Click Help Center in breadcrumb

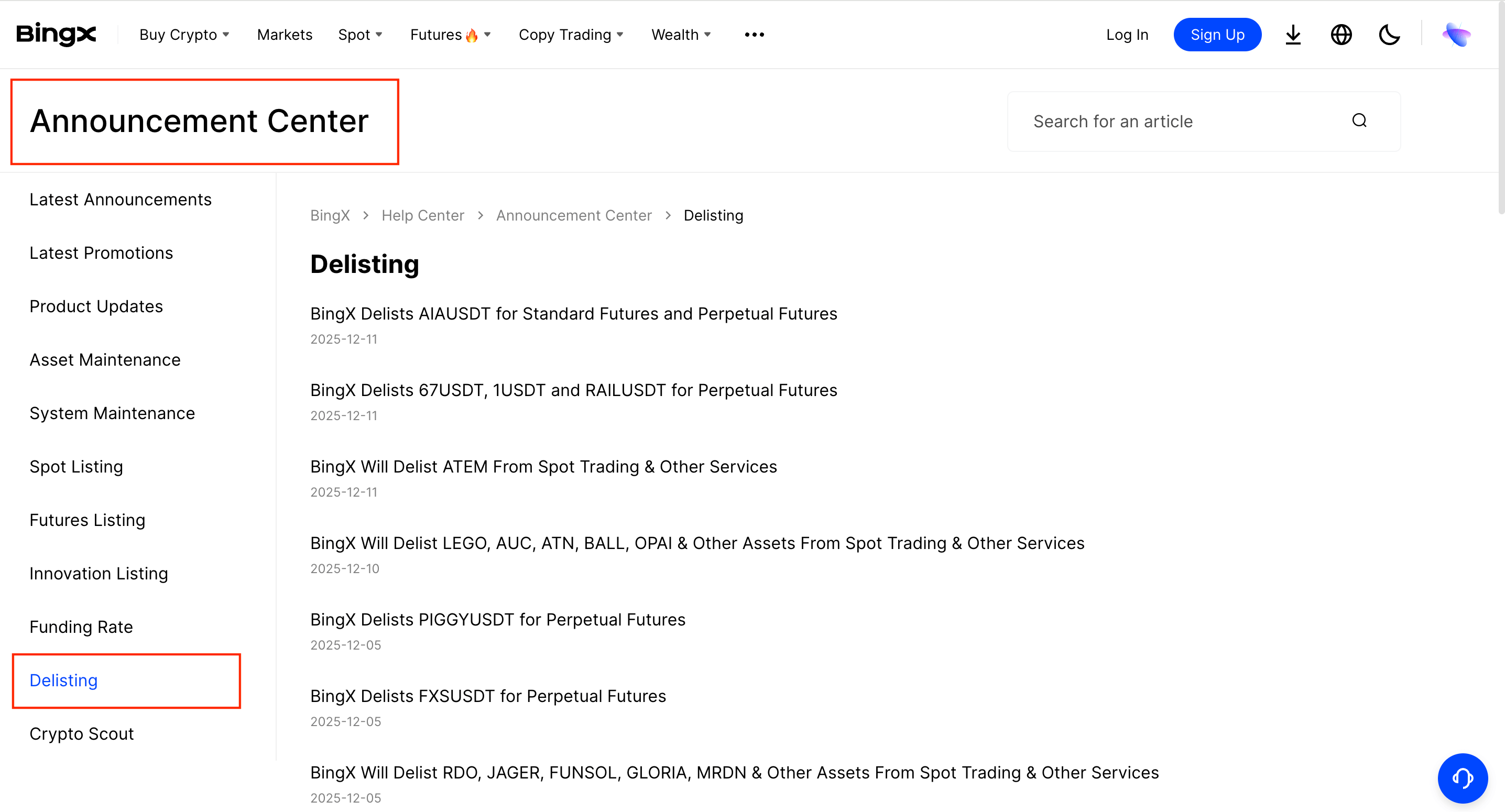point(422,215)
